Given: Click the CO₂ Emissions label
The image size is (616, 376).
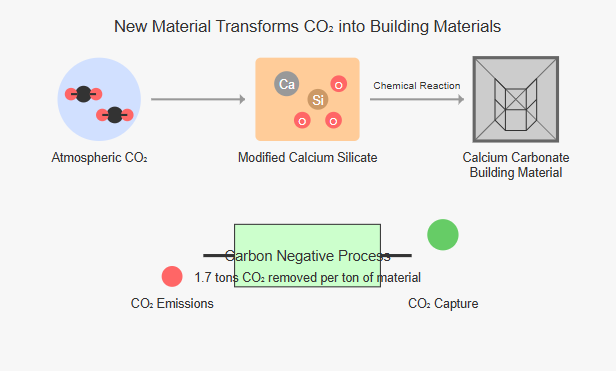Looking at the screenshot, I should tap(172, 303).
